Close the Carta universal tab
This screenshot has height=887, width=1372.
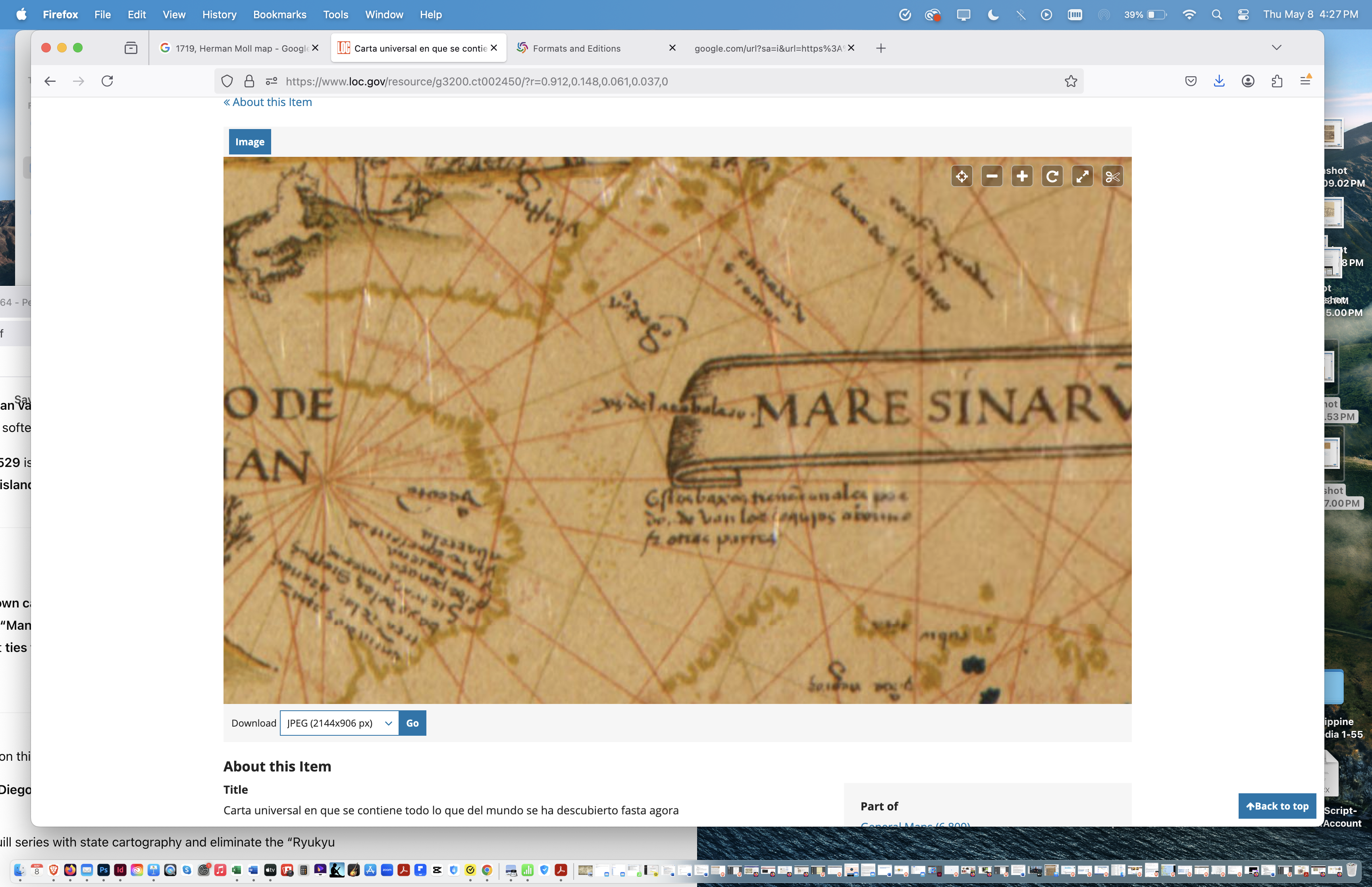pos(493,48)
